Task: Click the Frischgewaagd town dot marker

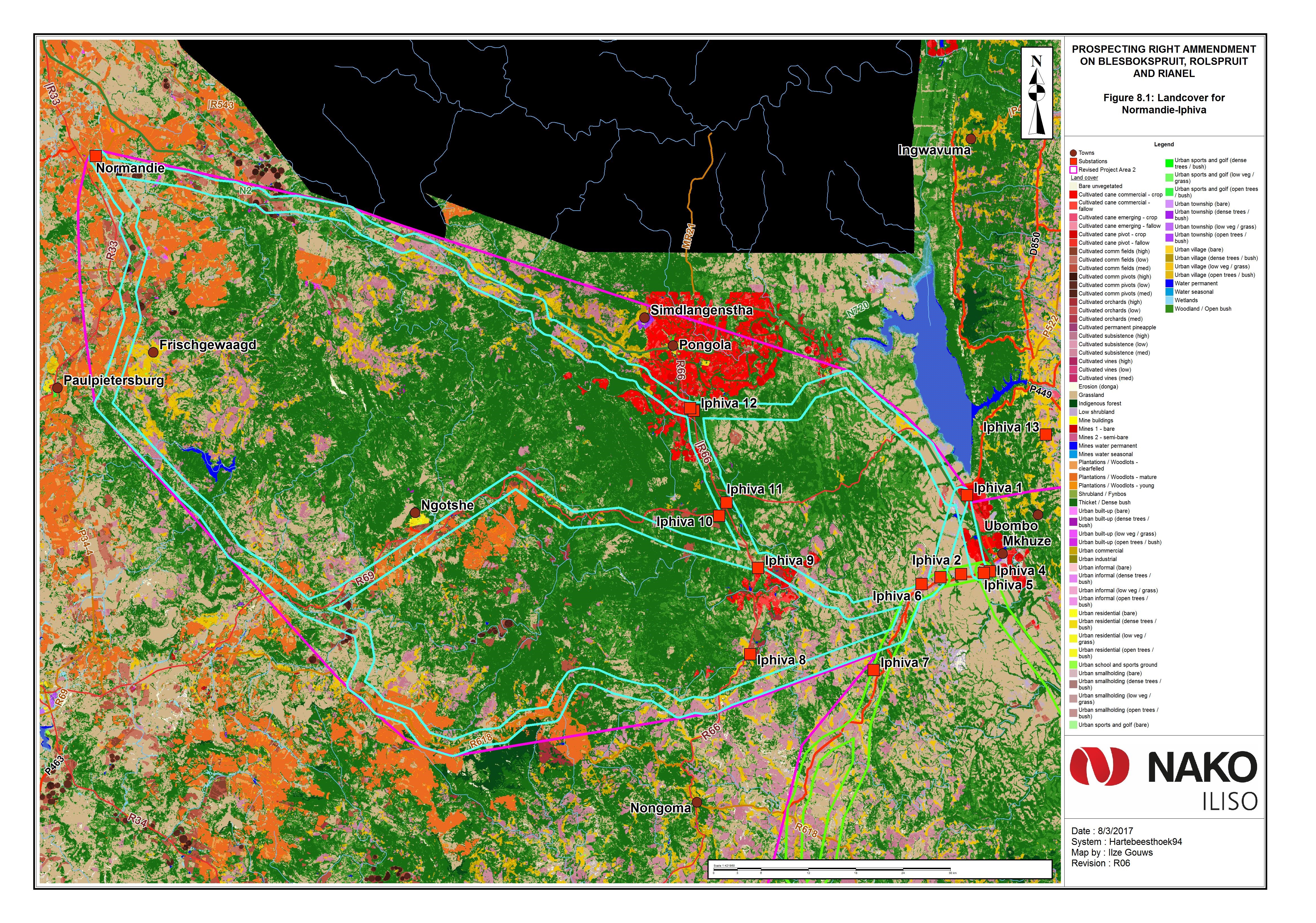Action: click(x=153, y=352)
